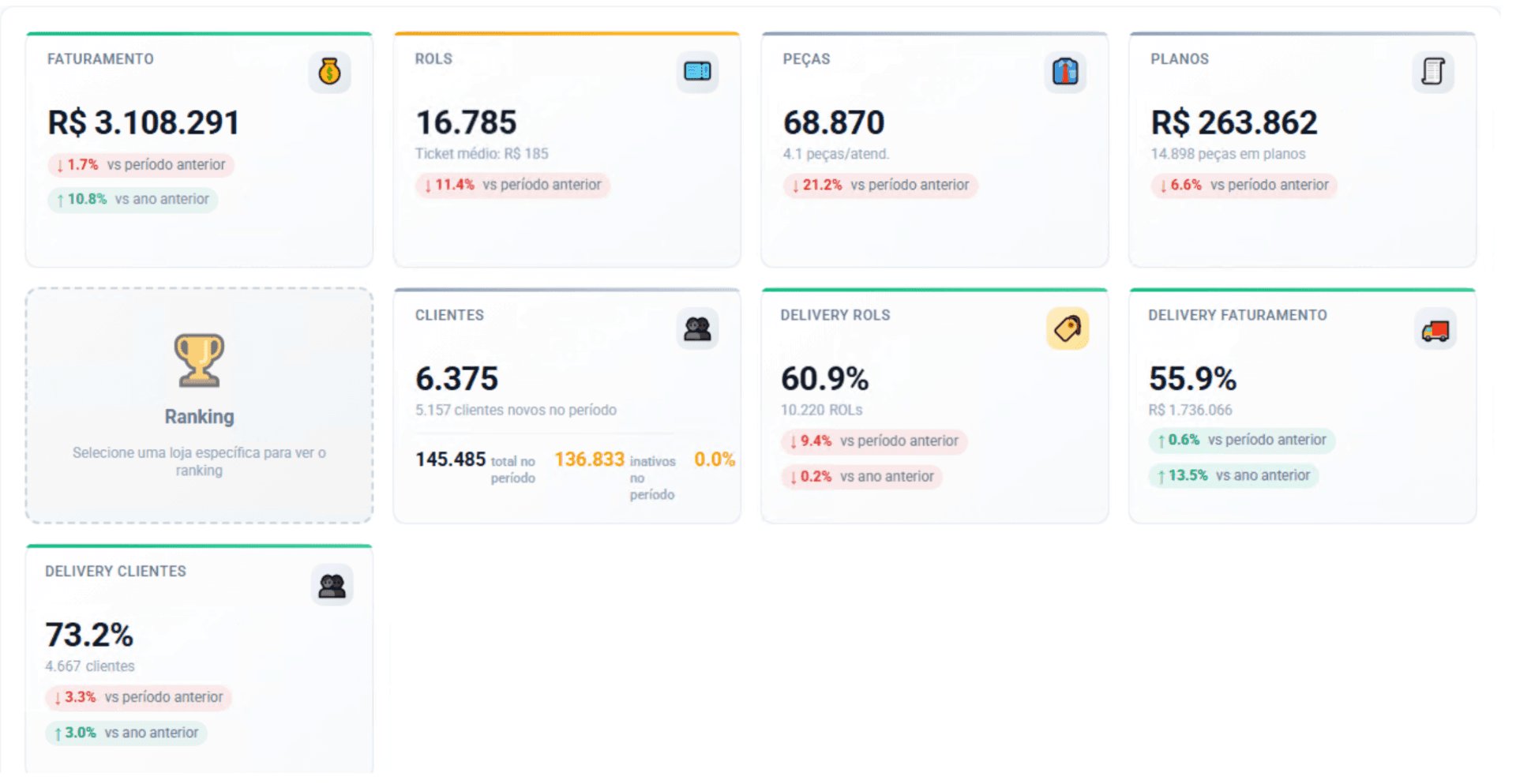The width and height of the screenshot is (1516, 784).
Task: Click the 9.4% vs período anterior badge
Action: click(874, 441)
